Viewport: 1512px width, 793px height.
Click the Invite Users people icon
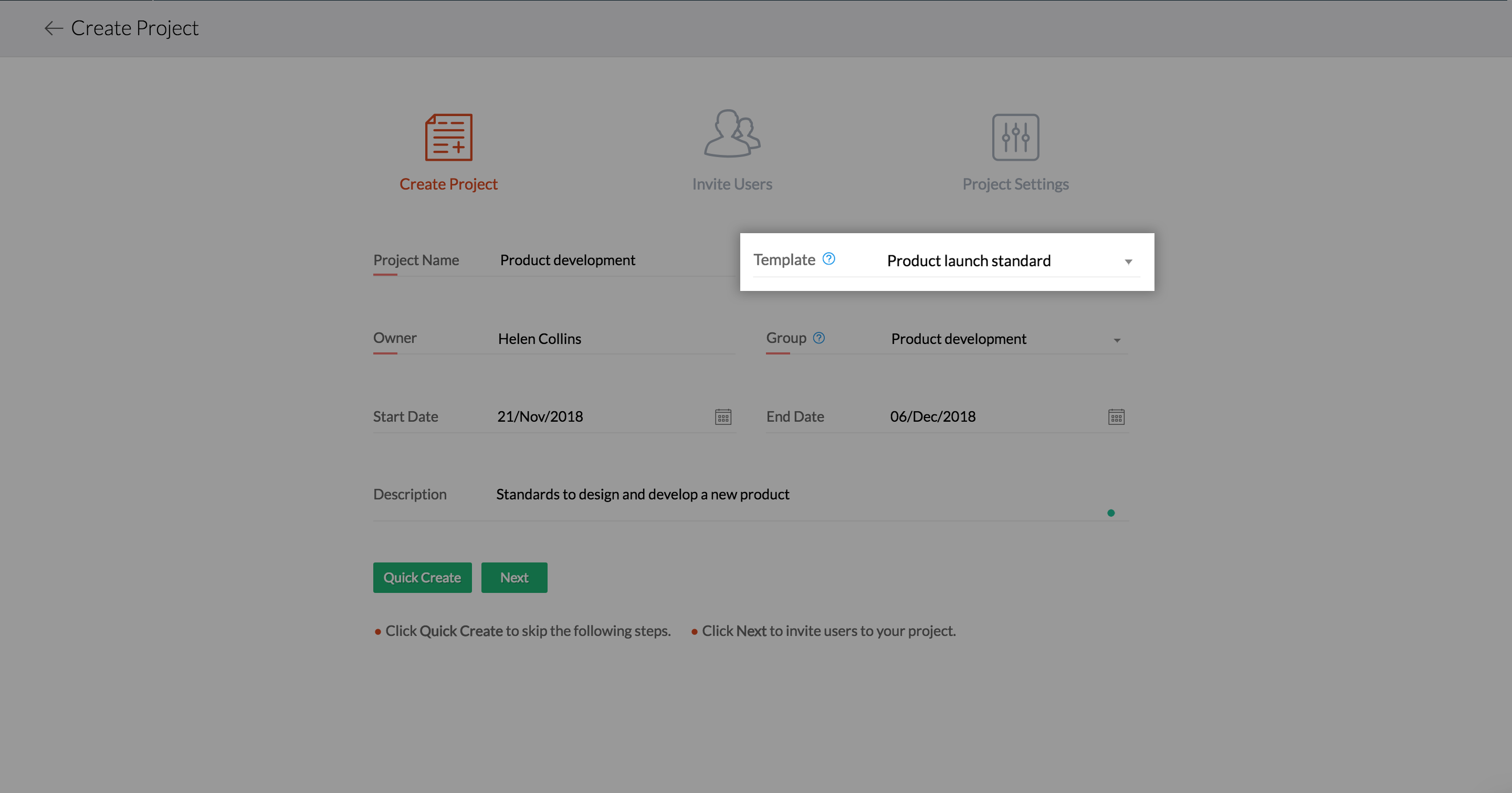[732, 134]
